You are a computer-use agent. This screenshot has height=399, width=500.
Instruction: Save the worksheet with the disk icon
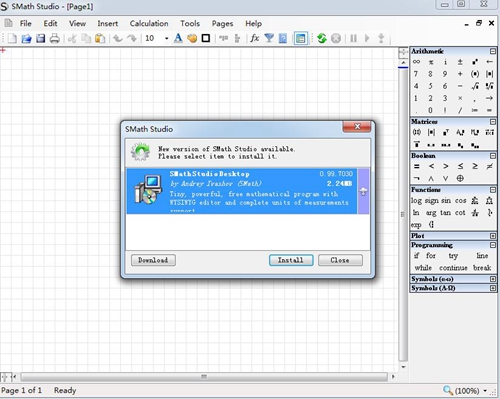pos(40,38)
